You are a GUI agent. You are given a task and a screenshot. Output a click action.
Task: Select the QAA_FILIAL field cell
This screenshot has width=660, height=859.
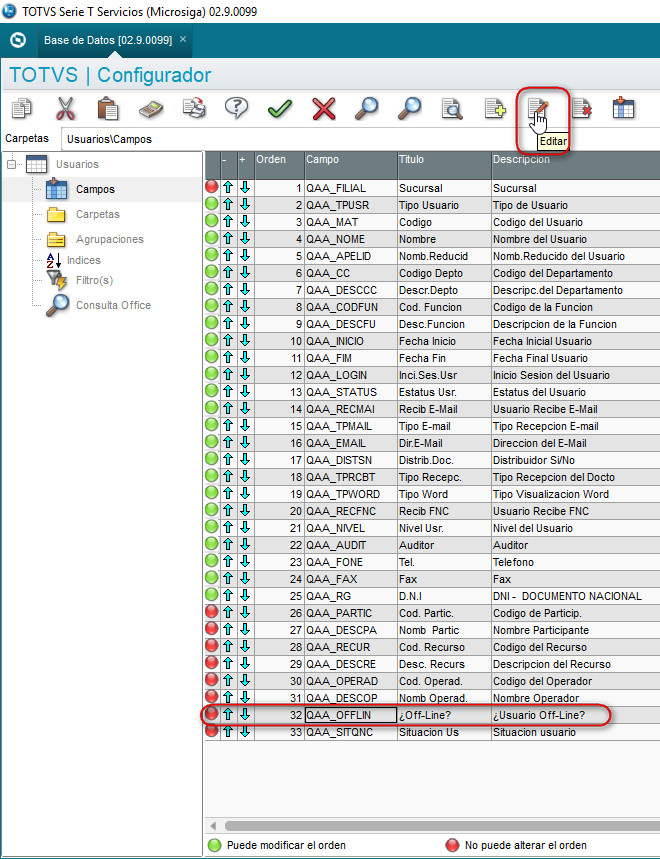pyautogui.click(x=351, y=188)
